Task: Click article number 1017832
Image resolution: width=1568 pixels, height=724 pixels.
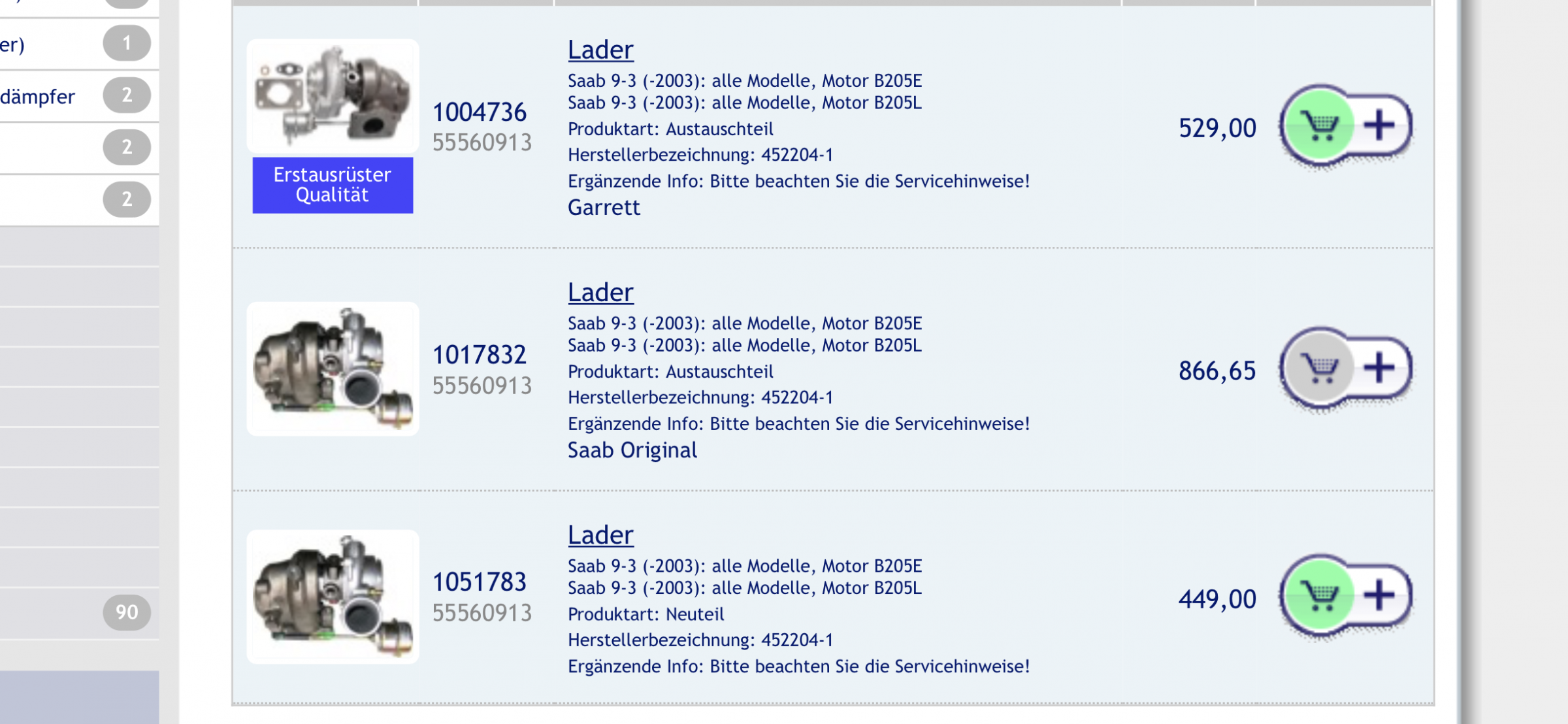Action: pos(480,355)
